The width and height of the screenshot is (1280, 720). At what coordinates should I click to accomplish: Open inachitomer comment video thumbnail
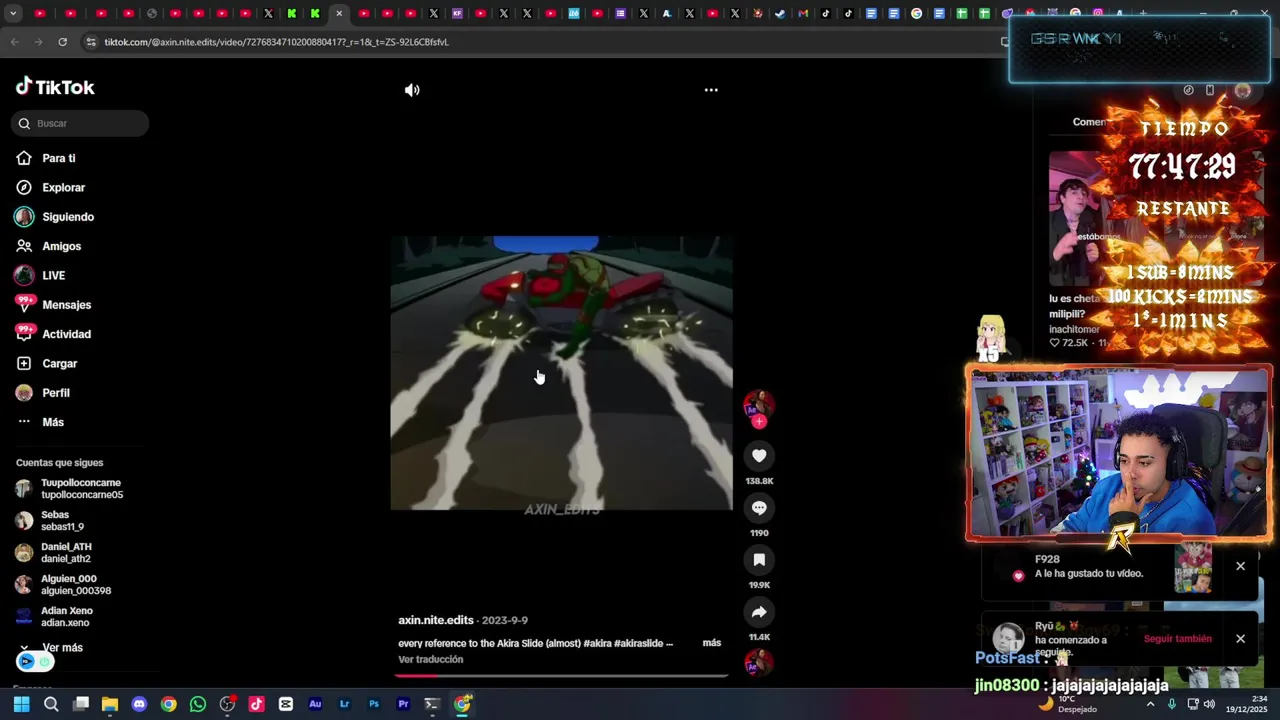click(1078, 218)
